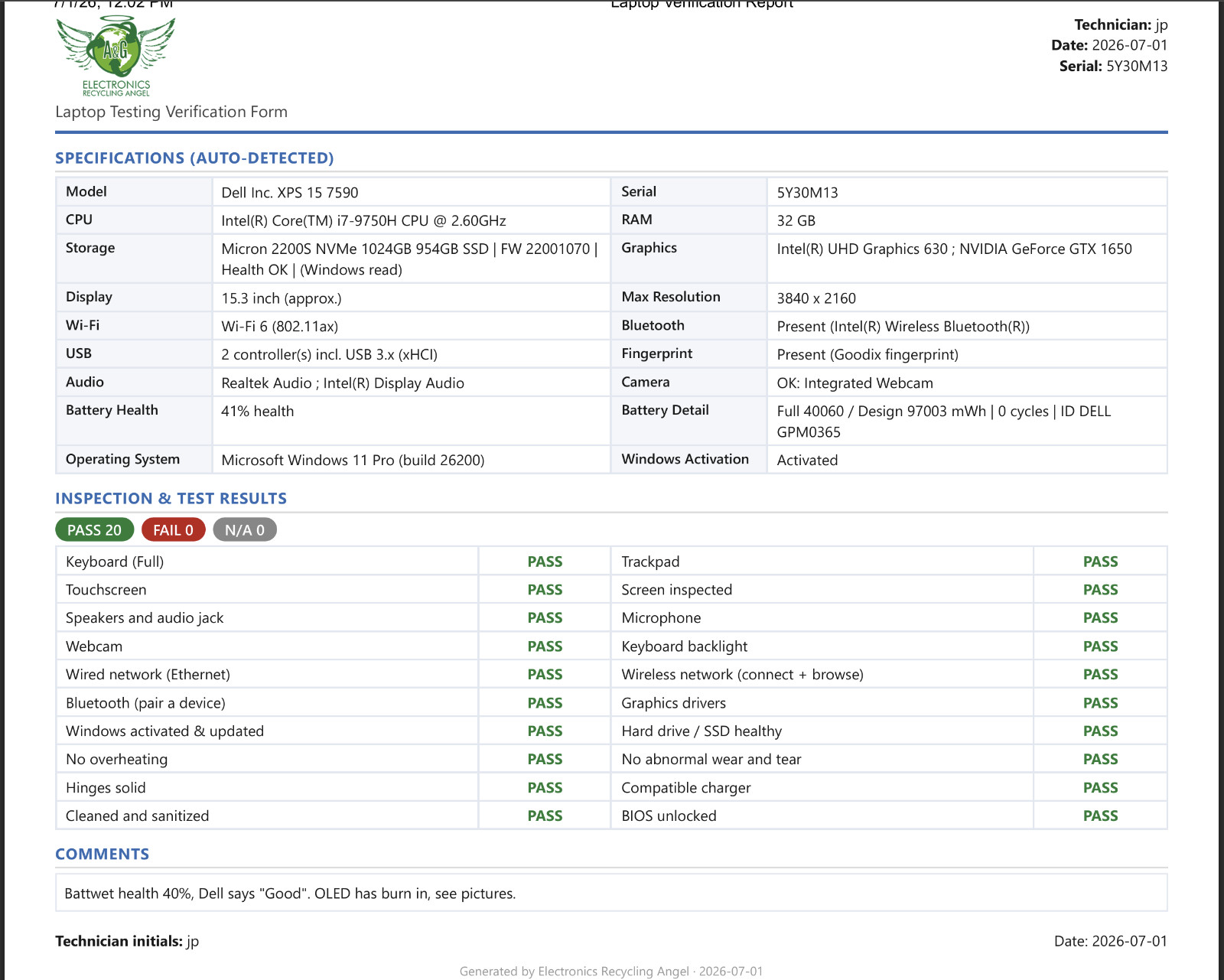The height and width of the screenshot is (980, 1224).
Task: Click the serial value 5Y30M13 in the specifications table
Action: (x=808, y=193)
